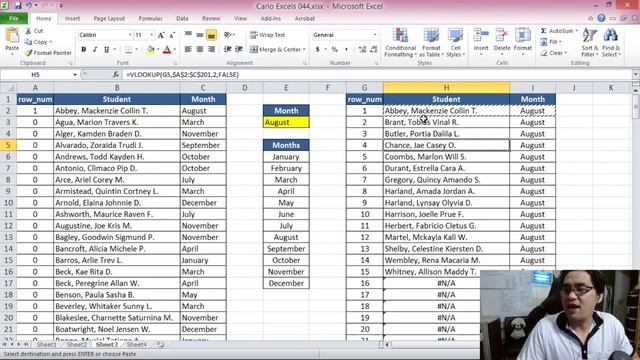Toggle Wrap Text
640x360 pixels.
coord(267,35)
